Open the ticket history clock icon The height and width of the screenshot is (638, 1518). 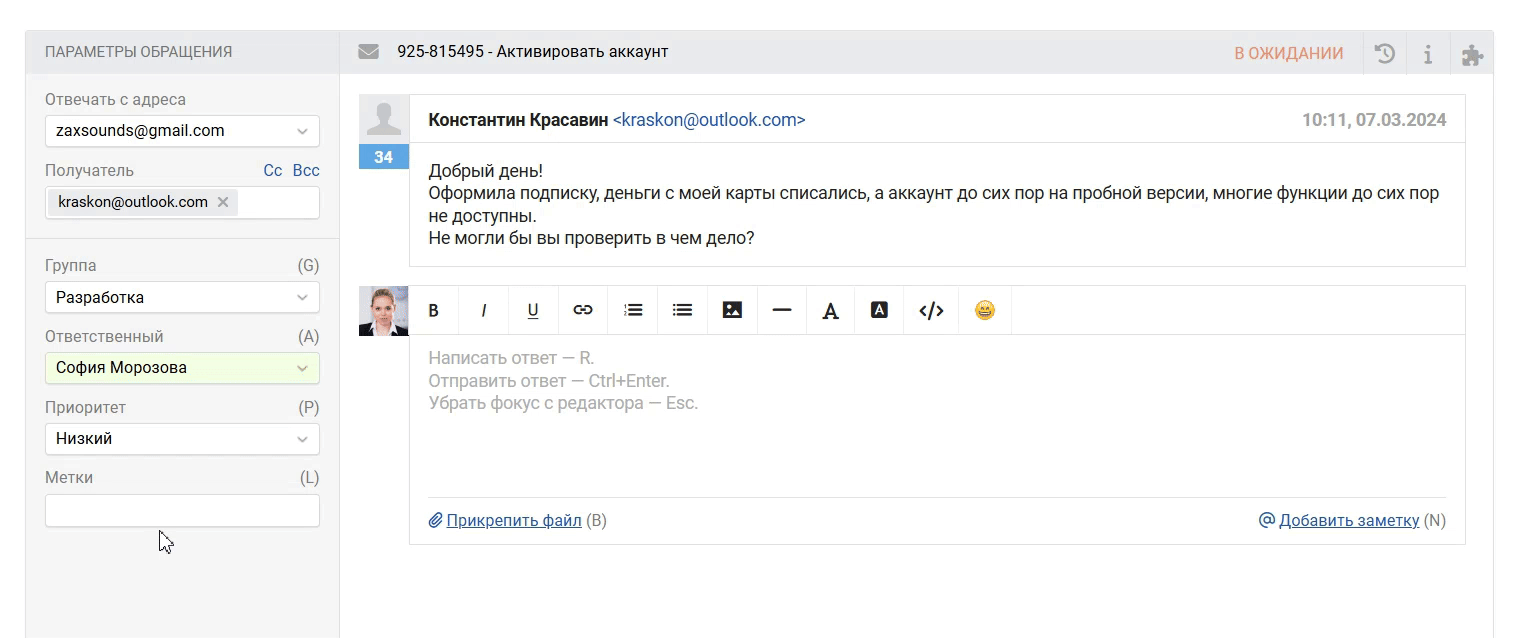[x=1385, y=53]
